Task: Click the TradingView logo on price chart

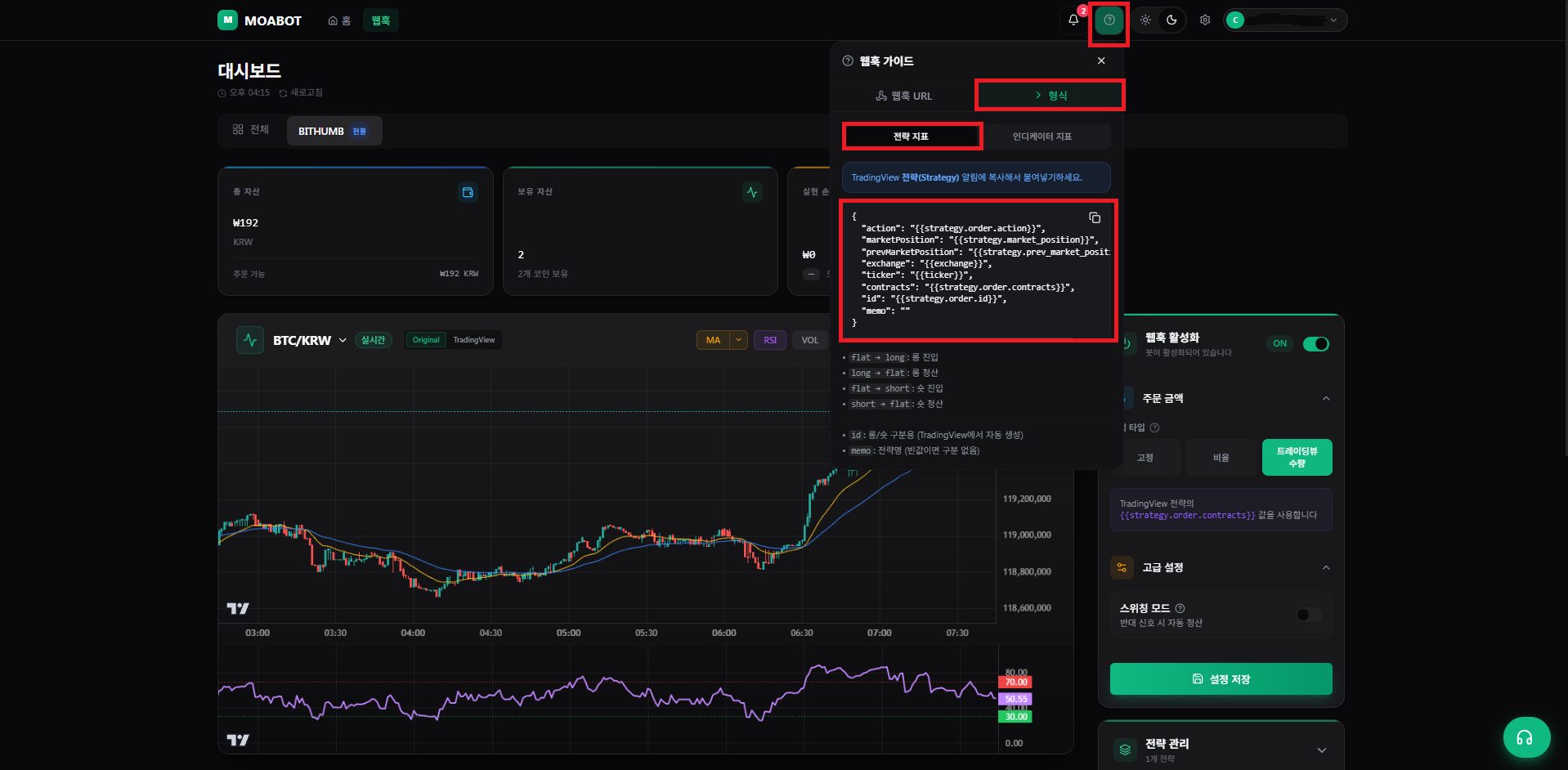Action: [x=238, y=608]
